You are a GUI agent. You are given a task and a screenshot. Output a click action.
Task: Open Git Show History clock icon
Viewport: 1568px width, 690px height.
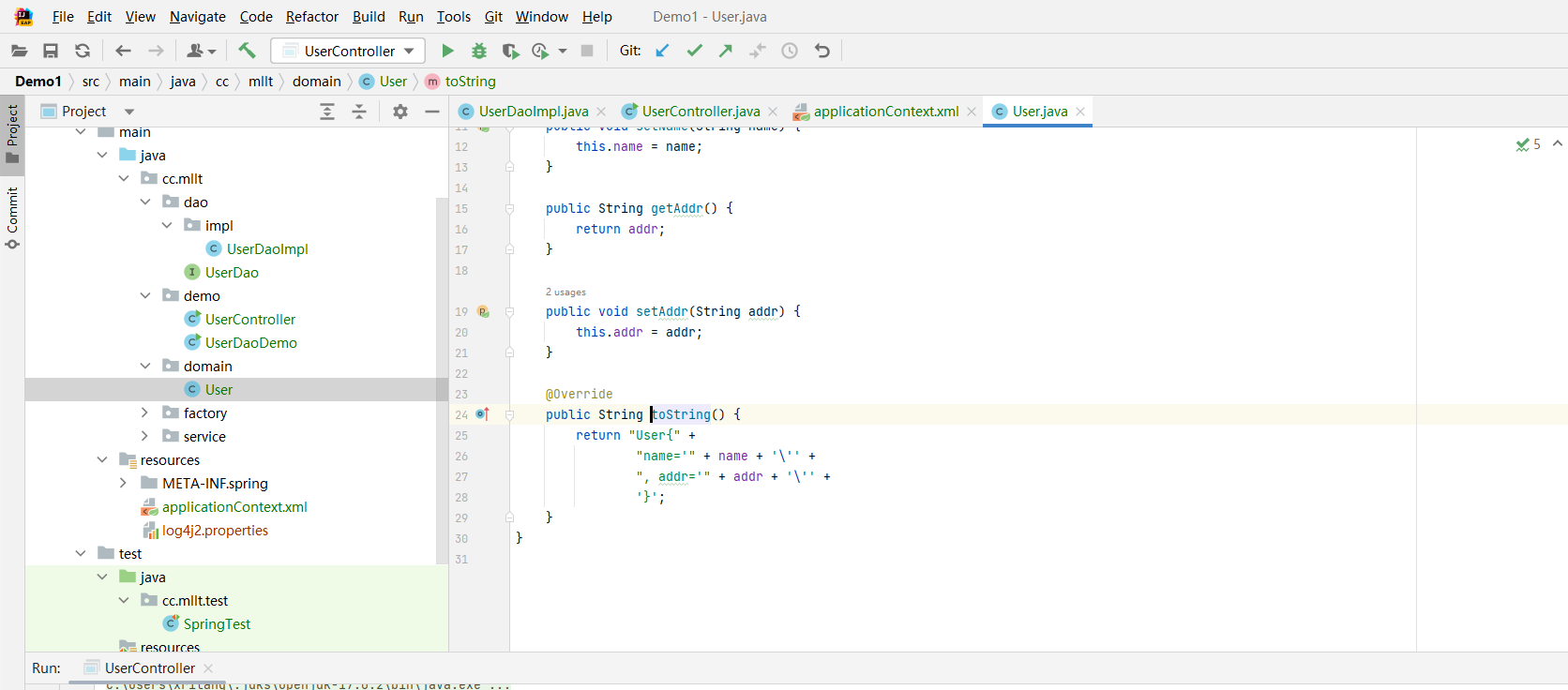(x=790, y=51)
